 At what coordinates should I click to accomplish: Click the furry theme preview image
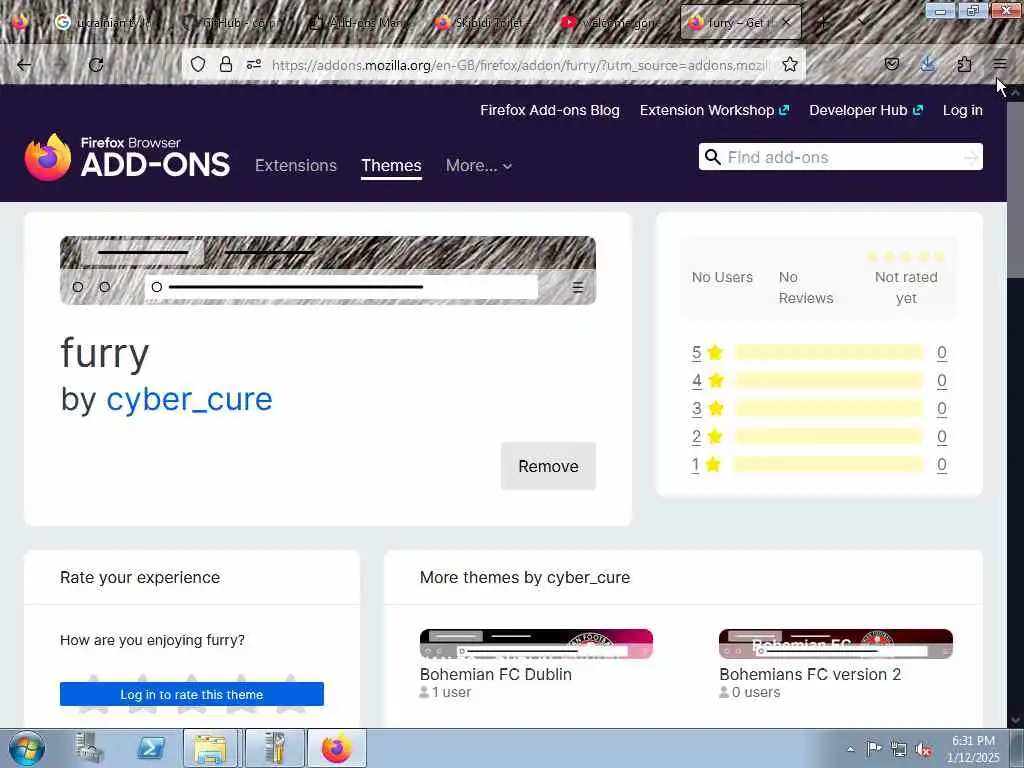click(328, 270)
